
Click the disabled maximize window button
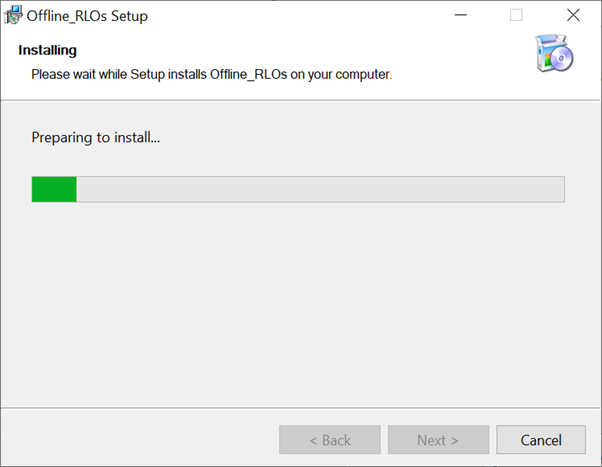click(x=516, y=16)
